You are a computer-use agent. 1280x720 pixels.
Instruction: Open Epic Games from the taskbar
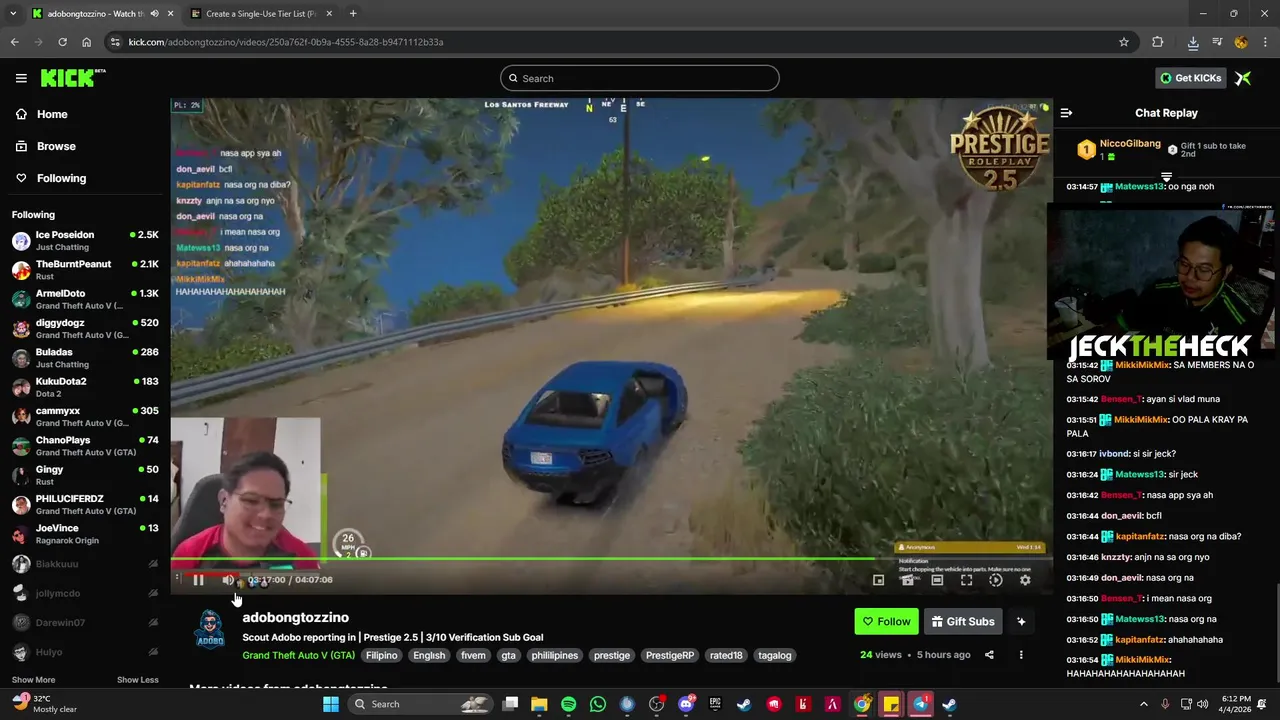[x=715, y=704]
